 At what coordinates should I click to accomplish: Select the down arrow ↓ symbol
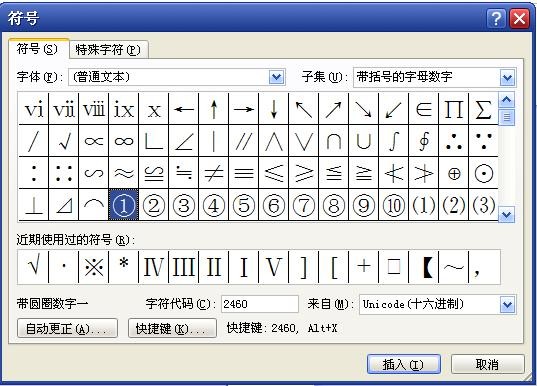pyautogui.click(x=274, y=109)
